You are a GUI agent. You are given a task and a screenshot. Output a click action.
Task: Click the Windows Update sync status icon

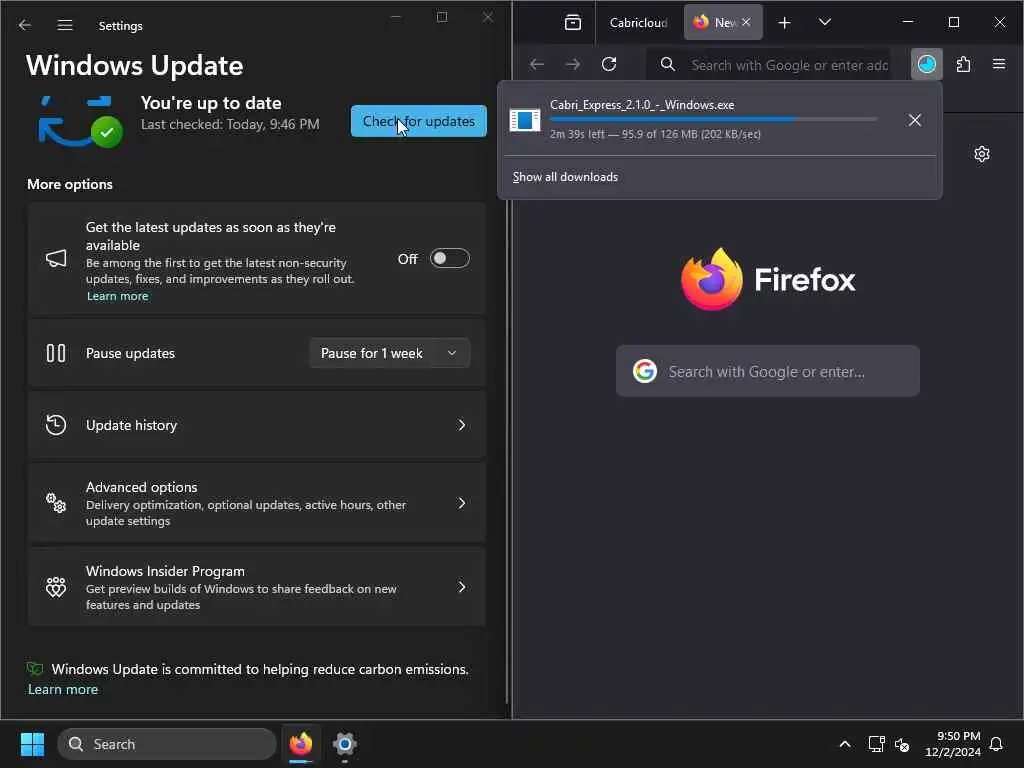coord(80,122)
